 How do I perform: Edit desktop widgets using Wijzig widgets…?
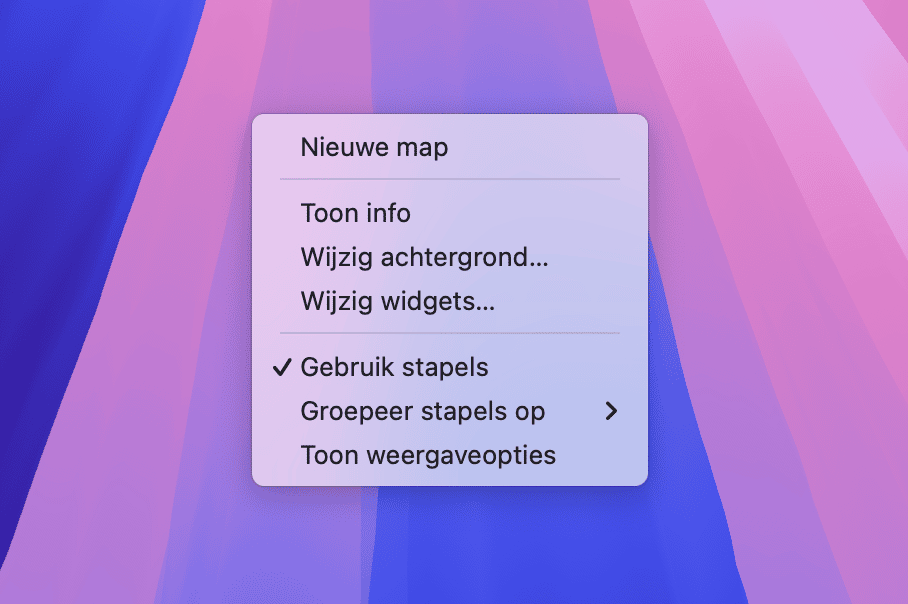[397, 301]
